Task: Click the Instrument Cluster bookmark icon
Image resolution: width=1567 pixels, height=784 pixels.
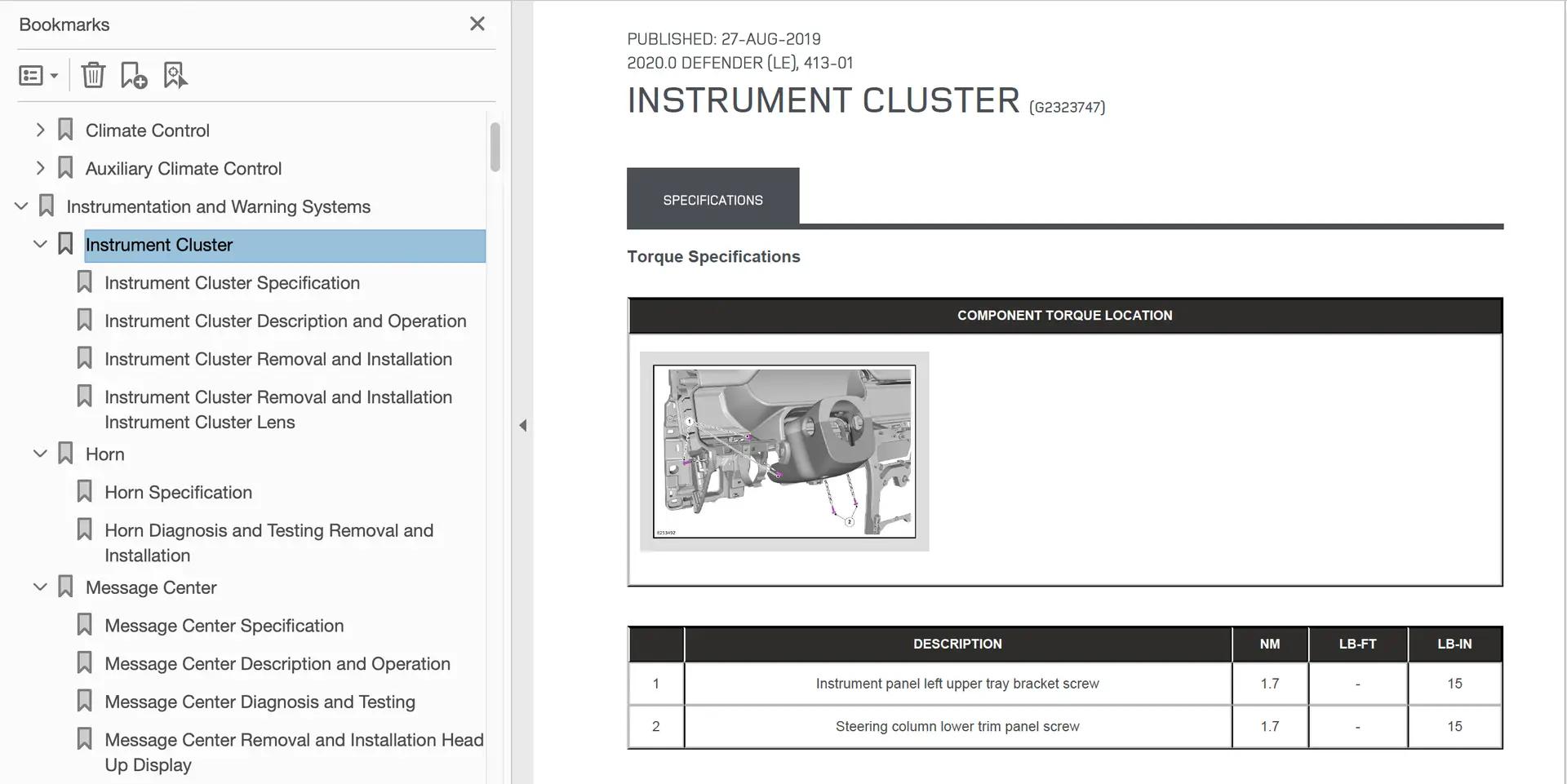Action: 66,244
